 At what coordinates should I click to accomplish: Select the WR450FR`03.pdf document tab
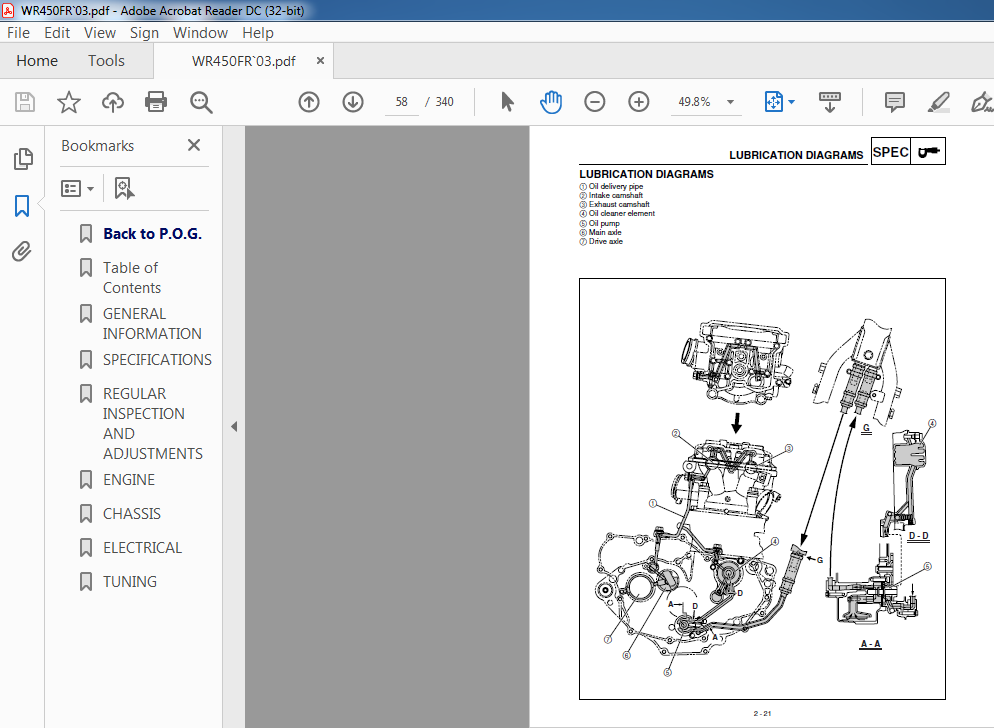[x=243, y=61]
